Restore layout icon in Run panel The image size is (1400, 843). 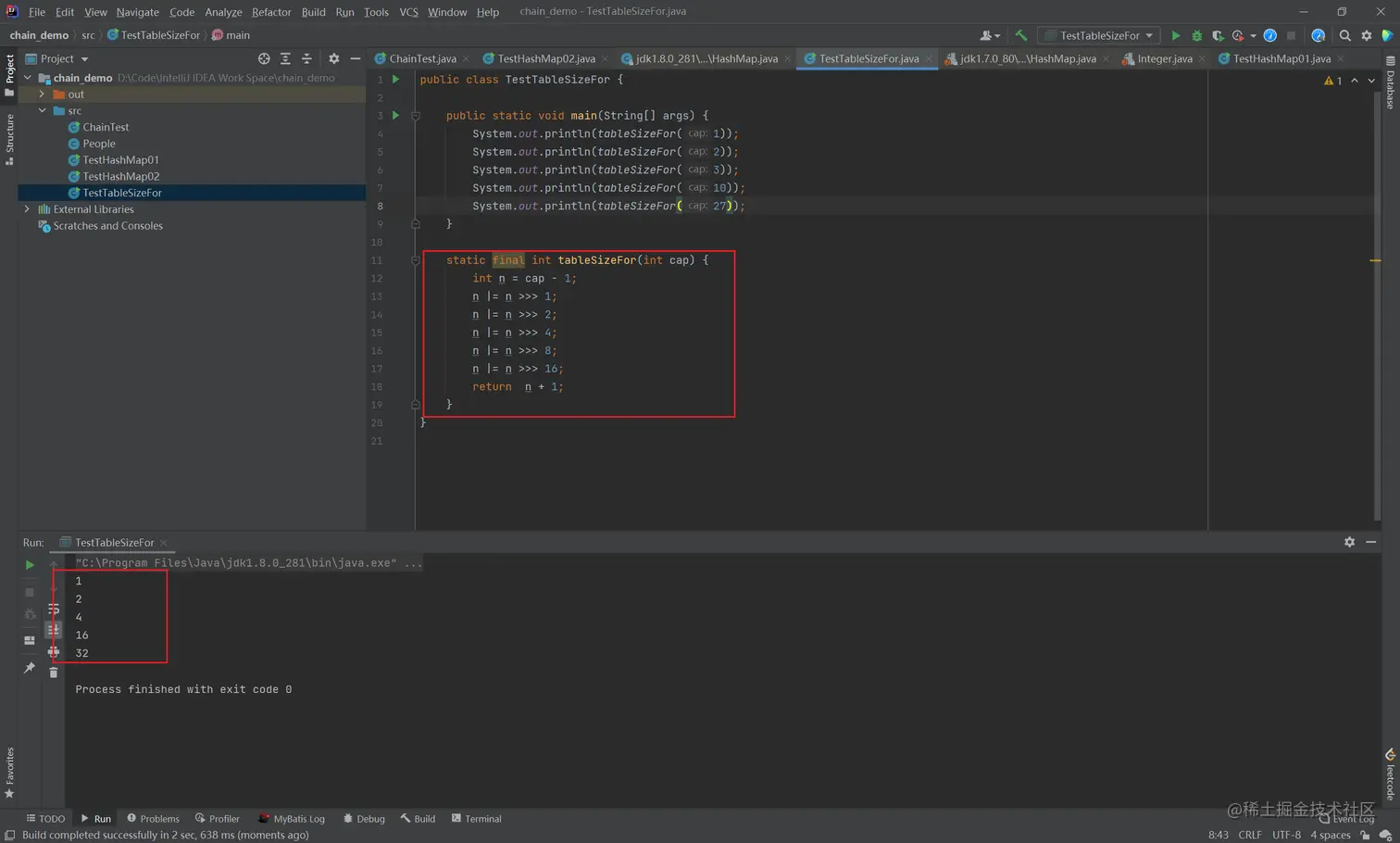[x=30, y=640]
